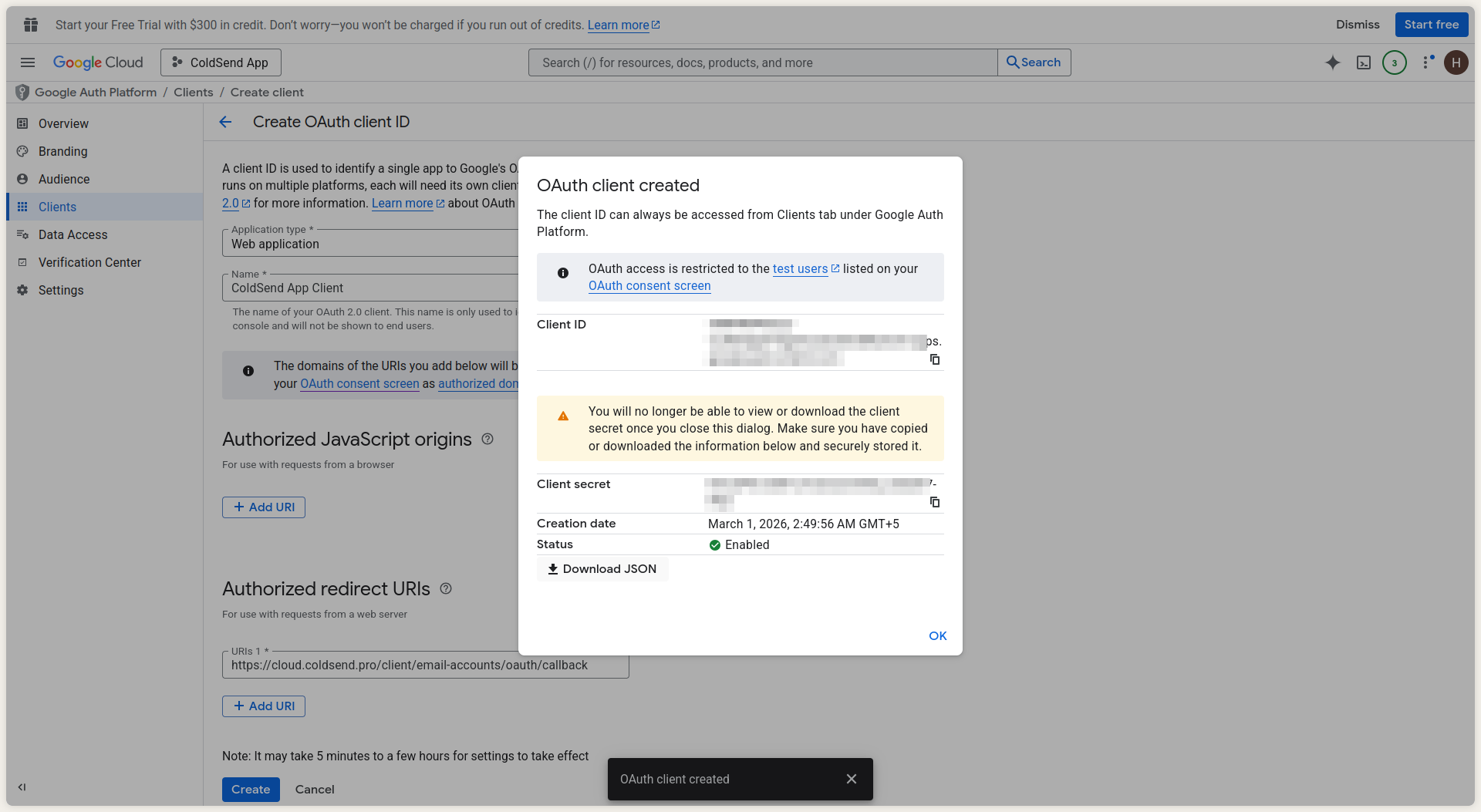Open the ColdSend App project selector
This screenshot has height=812, width=1481.
[x=221, y=62]
